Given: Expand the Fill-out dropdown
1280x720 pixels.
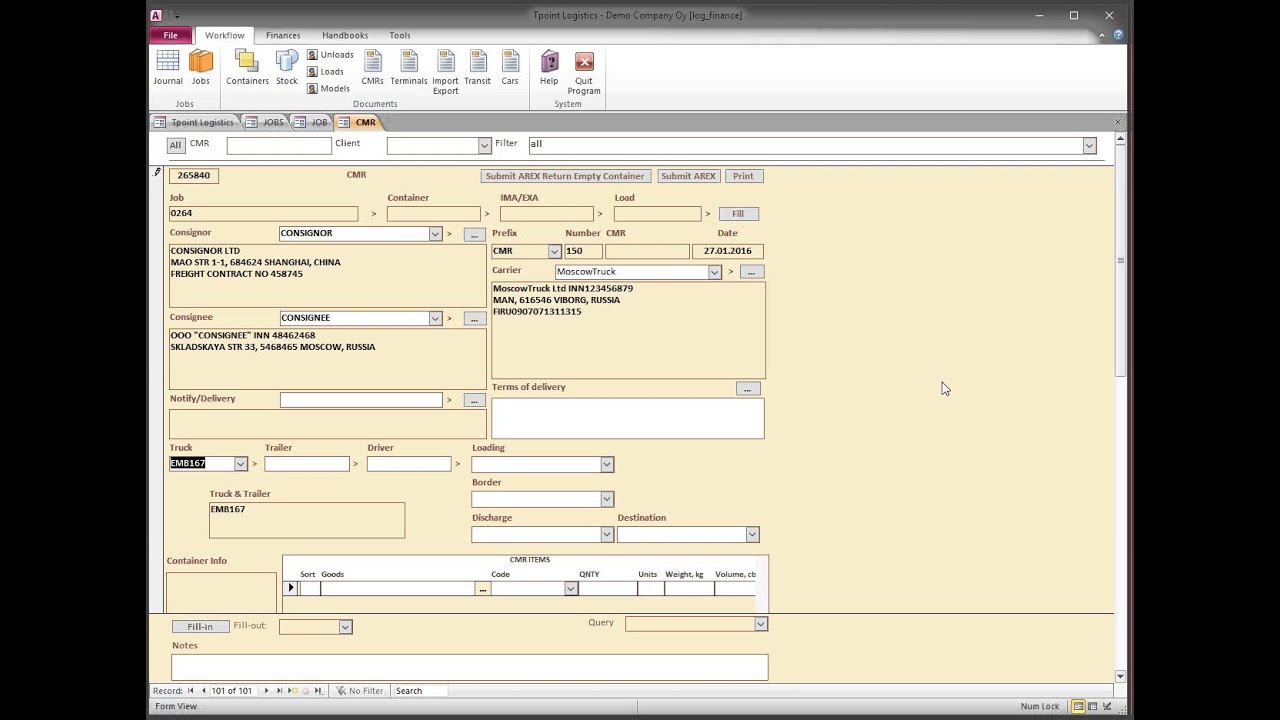Looking at the screenshot, I should coord(345,627).
